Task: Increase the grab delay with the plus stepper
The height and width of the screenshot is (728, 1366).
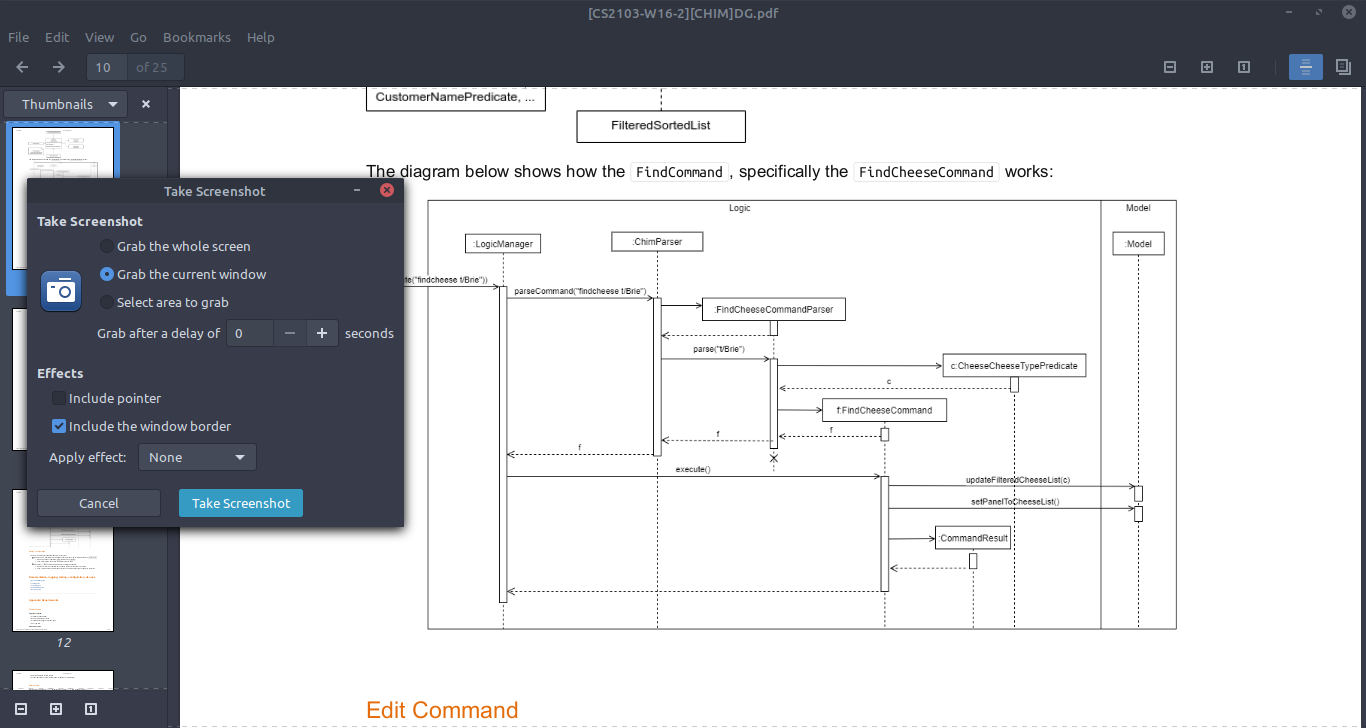Action: 320,332
